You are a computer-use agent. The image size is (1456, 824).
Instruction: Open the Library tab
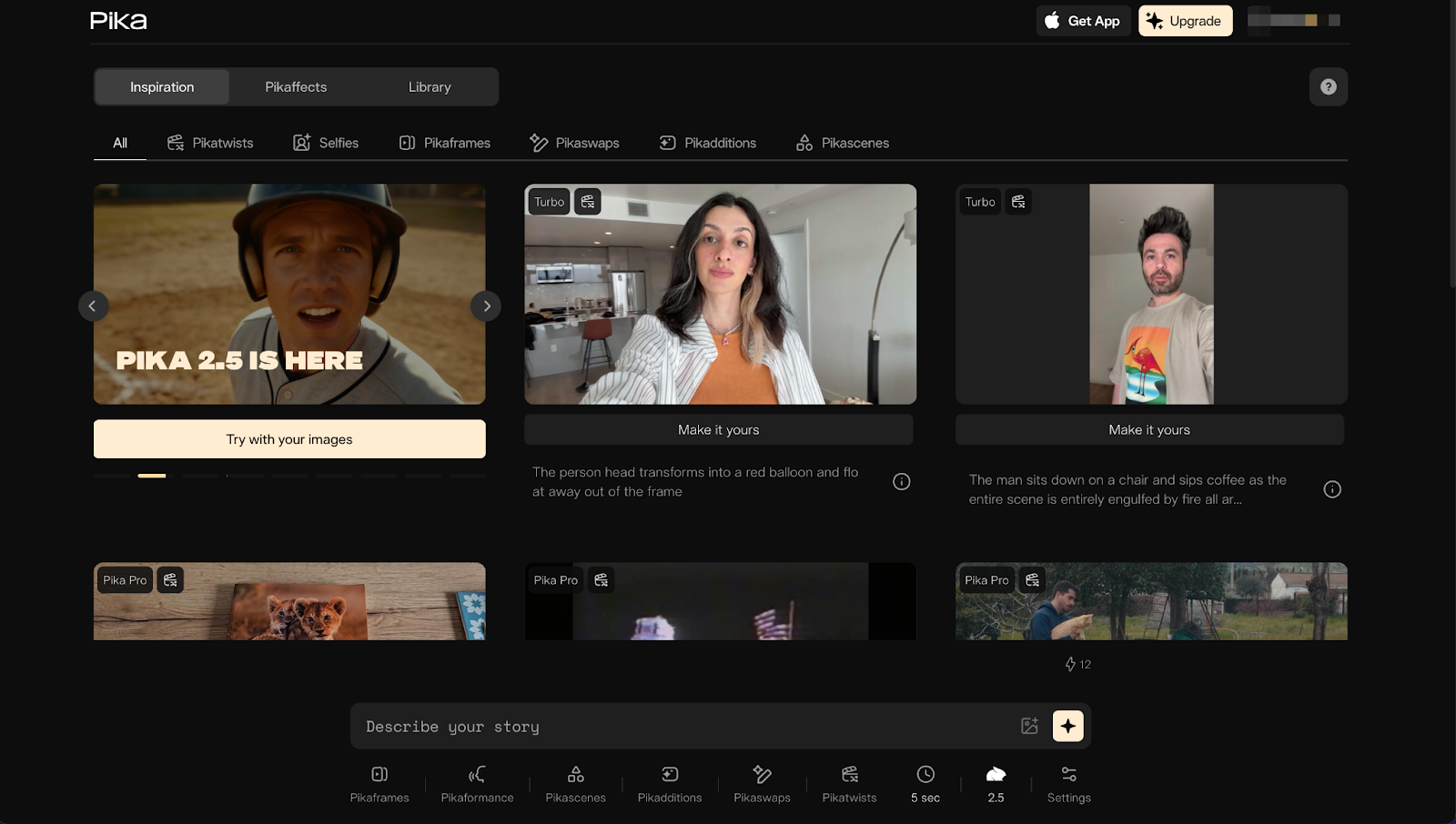429,86
